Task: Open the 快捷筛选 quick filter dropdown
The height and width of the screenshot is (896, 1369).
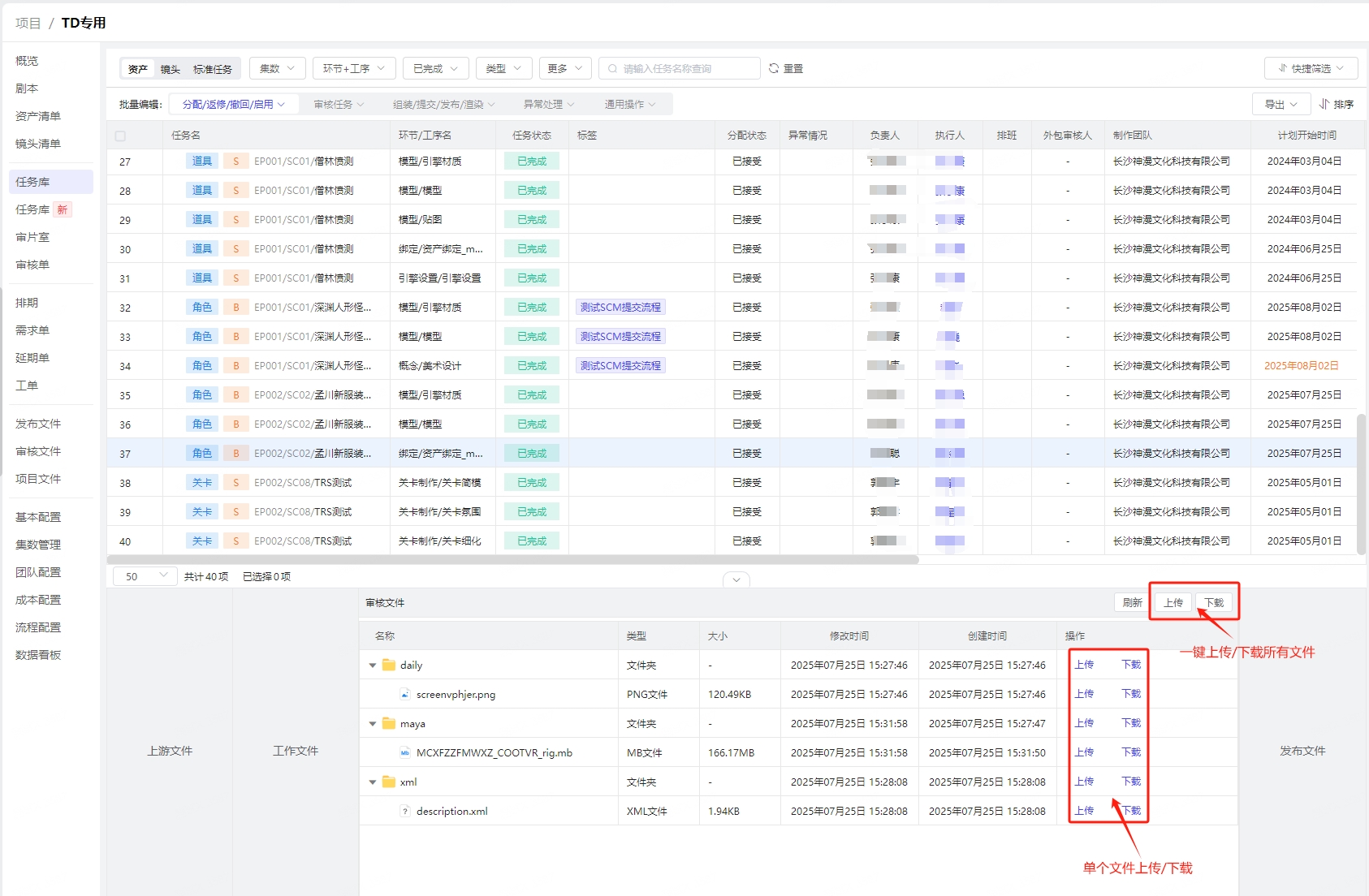Action: 1311,69
